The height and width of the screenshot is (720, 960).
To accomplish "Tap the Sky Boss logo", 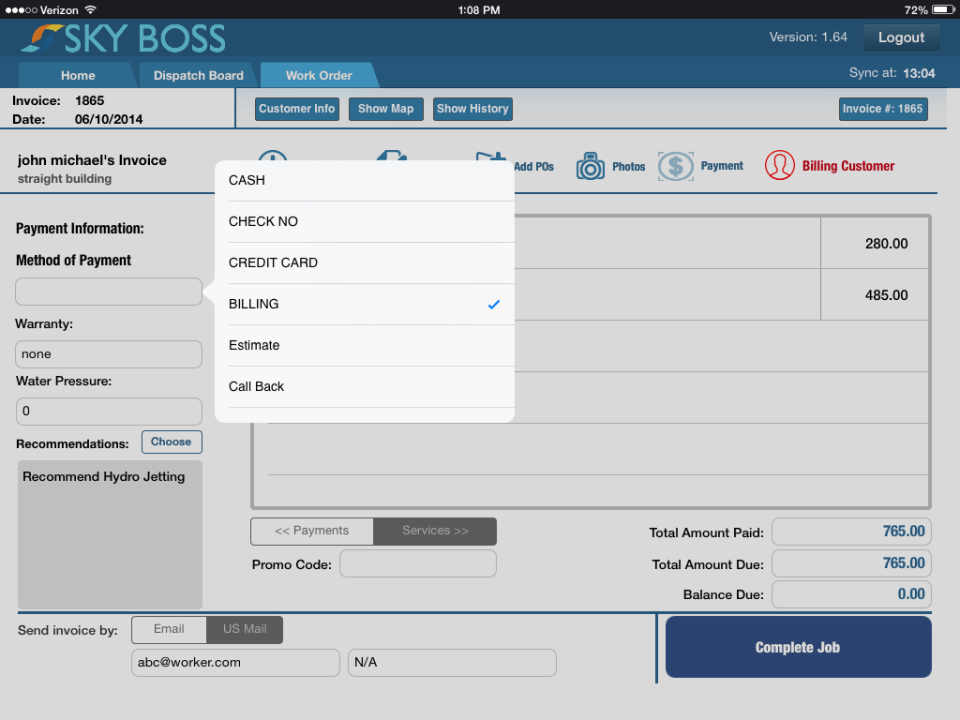I will [x=122, y=38].
